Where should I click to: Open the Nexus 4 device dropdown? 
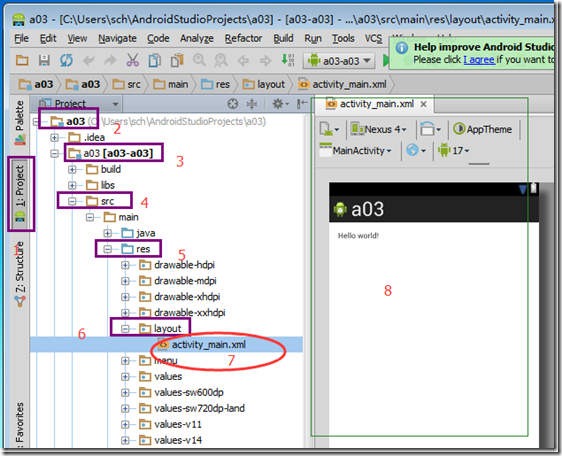378,129
